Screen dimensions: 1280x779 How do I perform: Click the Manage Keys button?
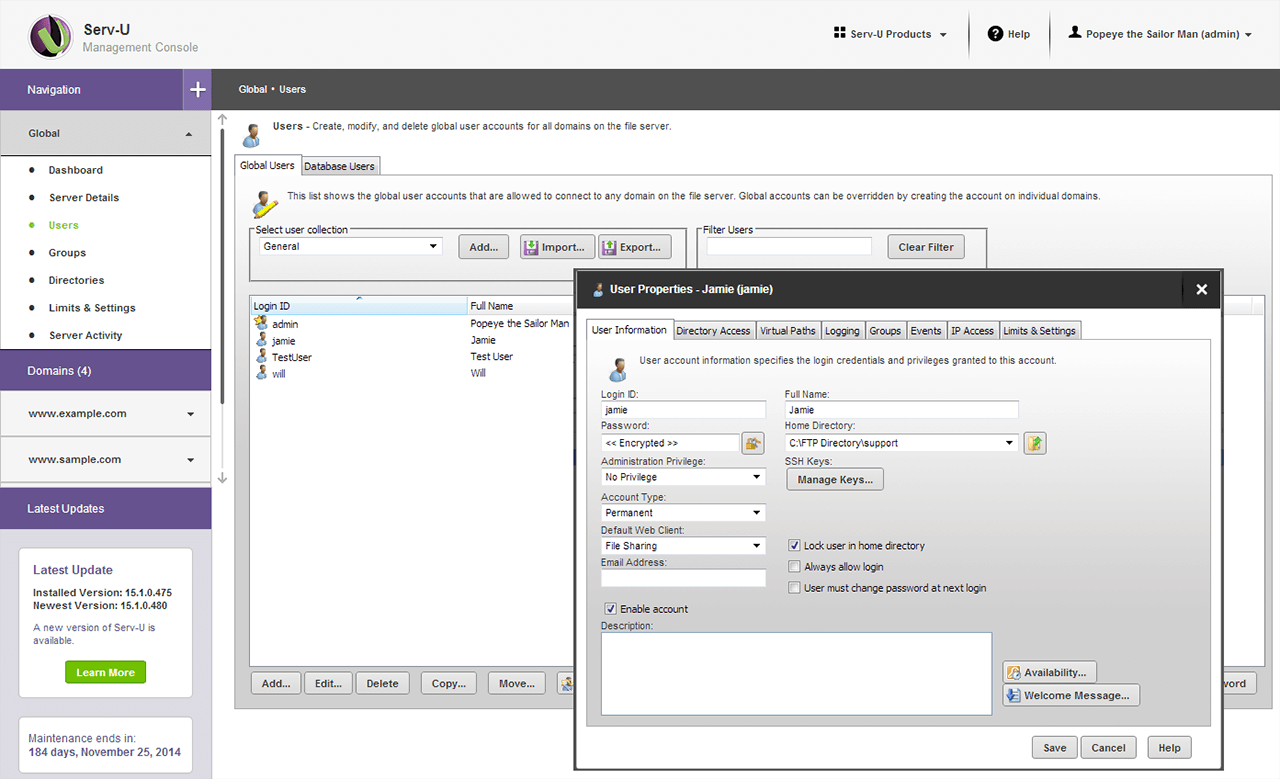click(x=835, y=480)
